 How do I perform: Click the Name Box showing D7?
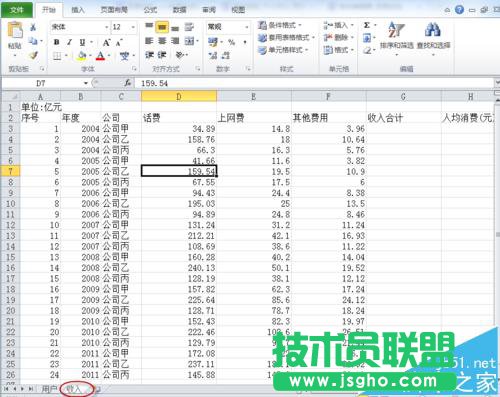(x=41, y=83)
